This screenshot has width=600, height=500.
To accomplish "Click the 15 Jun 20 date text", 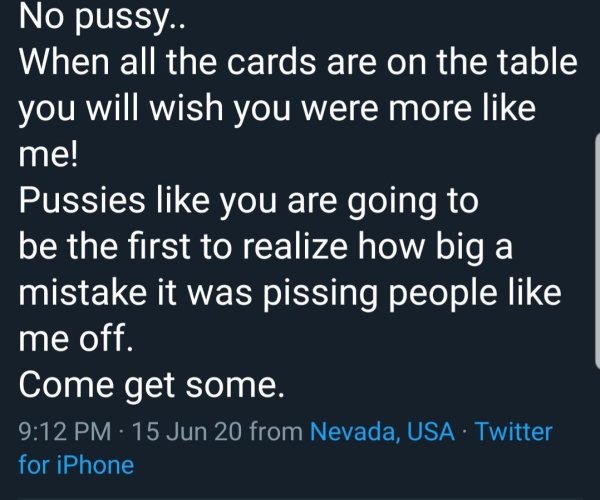I will [187, 432].
